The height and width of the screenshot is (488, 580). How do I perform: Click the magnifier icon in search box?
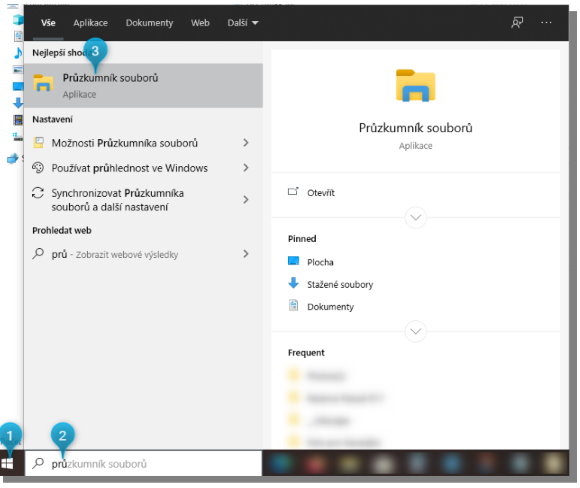tap(38, 463)
